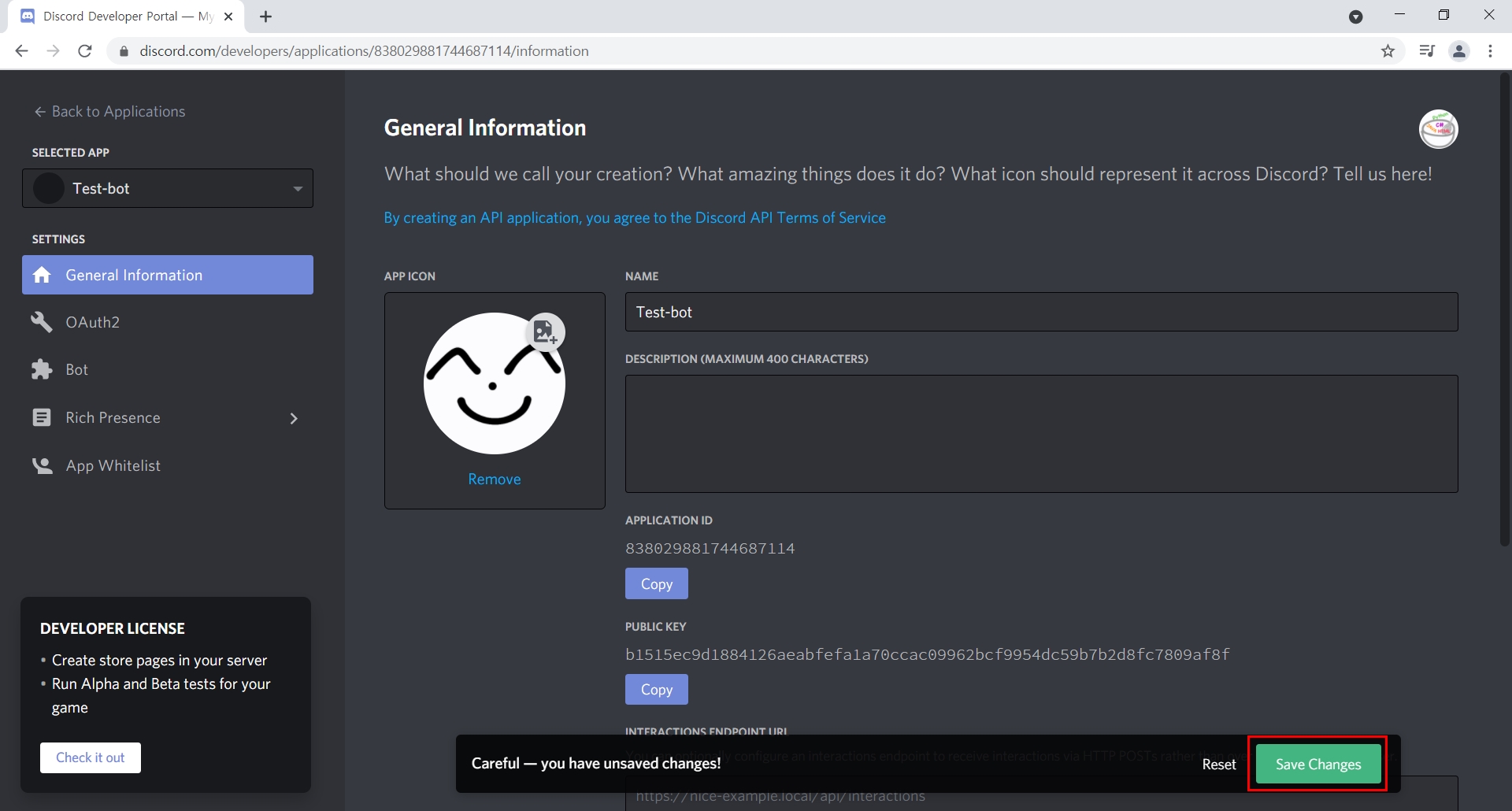This screenshot has width=1512, height=811.
Task: Reset the unsaved changes
Action: tap(1219, 764)
